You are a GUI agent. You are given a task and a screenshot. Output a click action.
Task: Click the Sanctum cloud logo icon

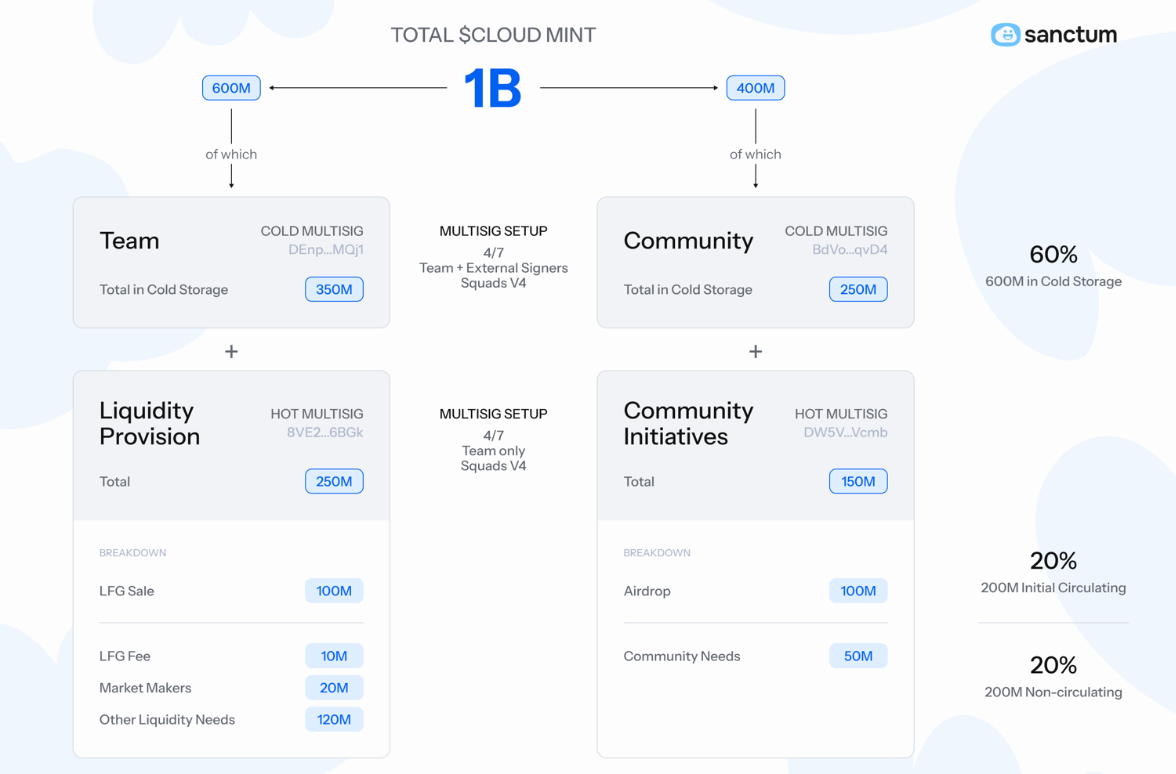coord(1005,34)
